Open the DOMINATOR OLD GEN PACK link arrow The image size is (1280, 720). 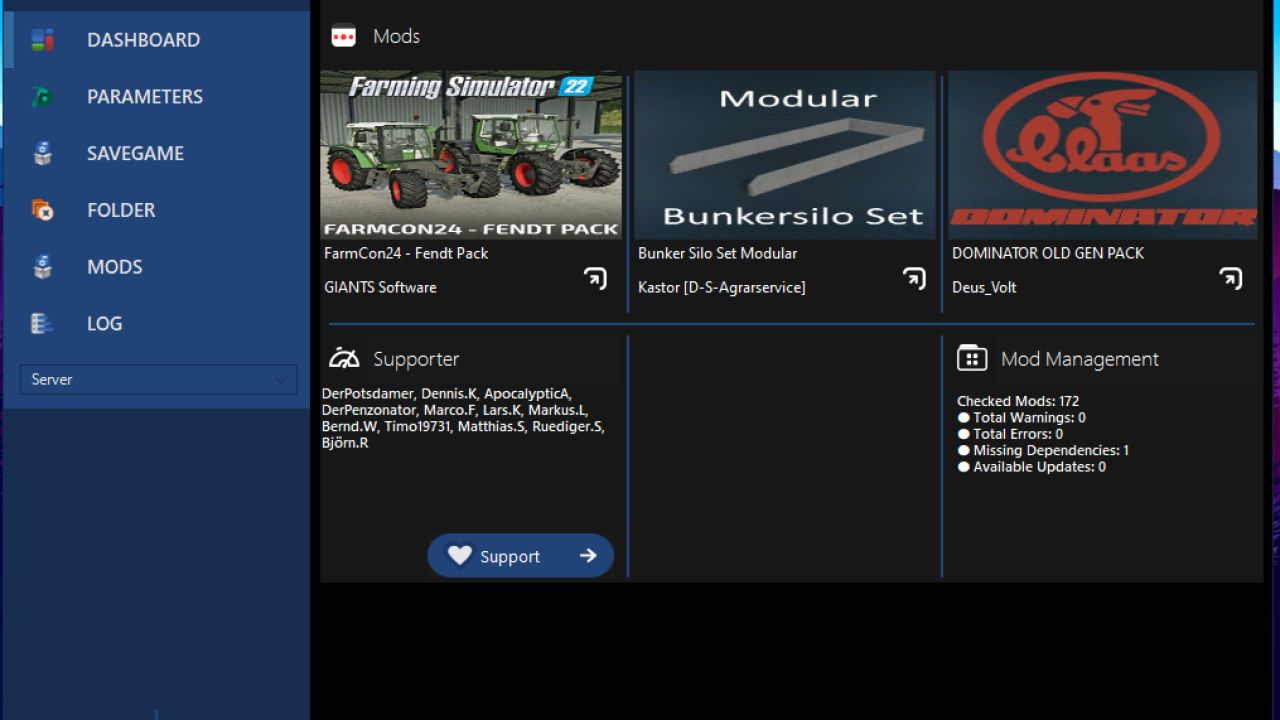(x=1231, y=278)
